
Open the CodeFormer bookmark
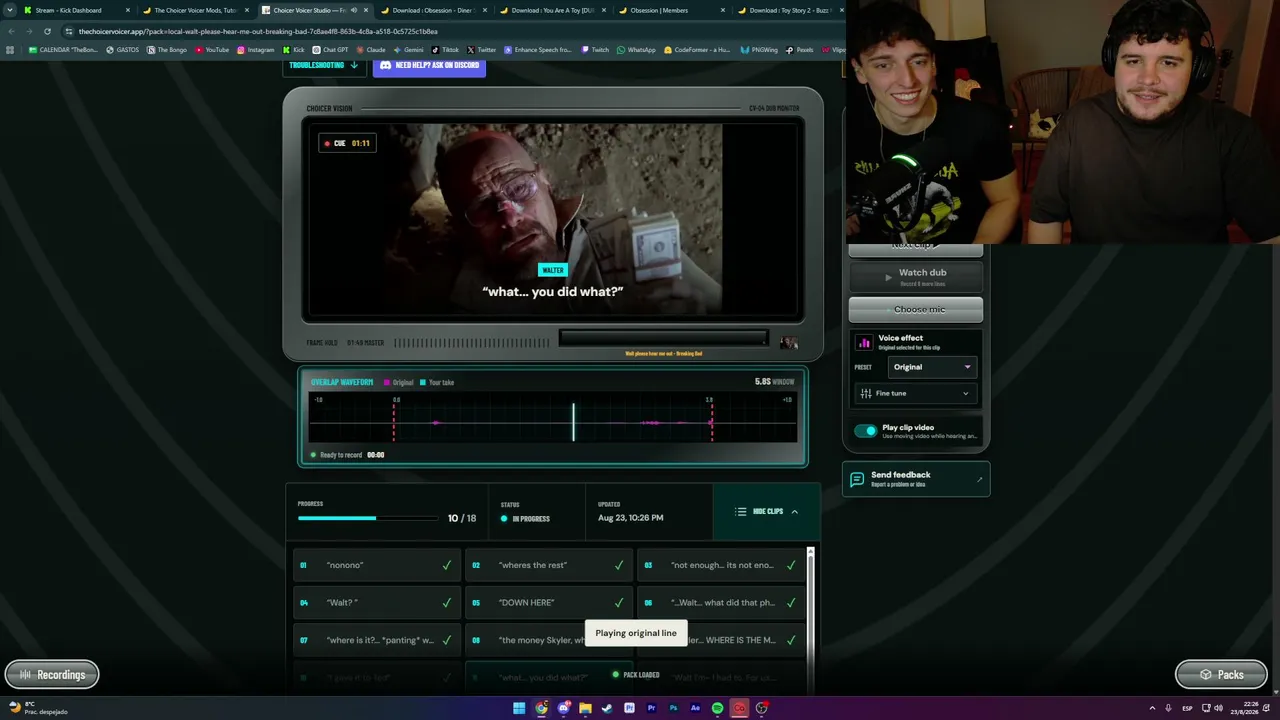[x=697, y=50]
